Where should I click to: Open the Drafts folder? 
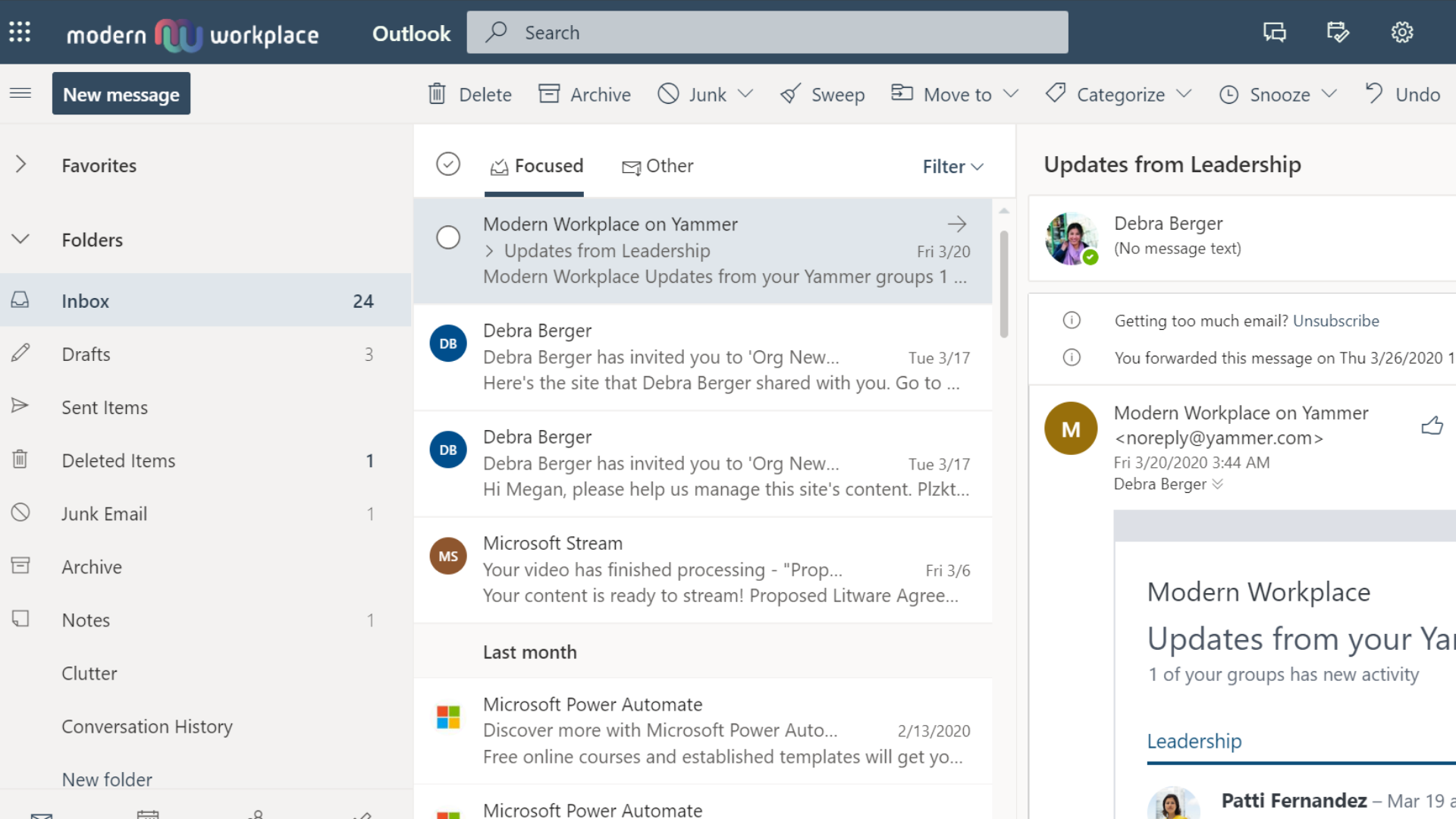206,354
